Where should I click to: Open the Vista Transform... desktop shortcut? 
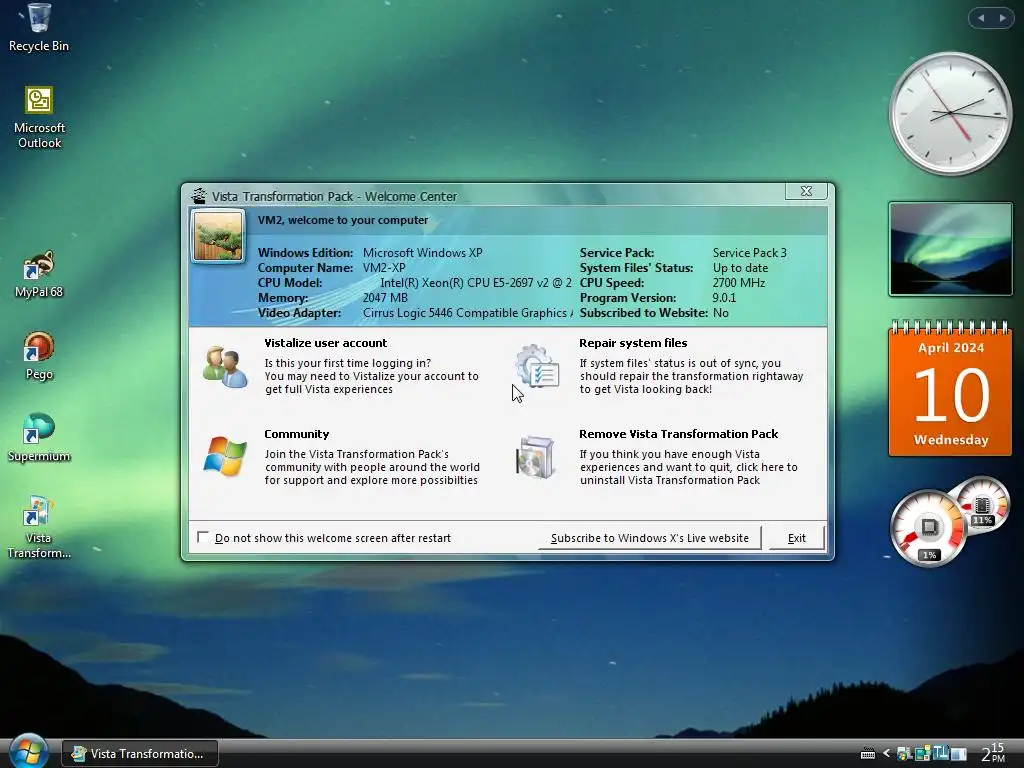tap(39, 528)
